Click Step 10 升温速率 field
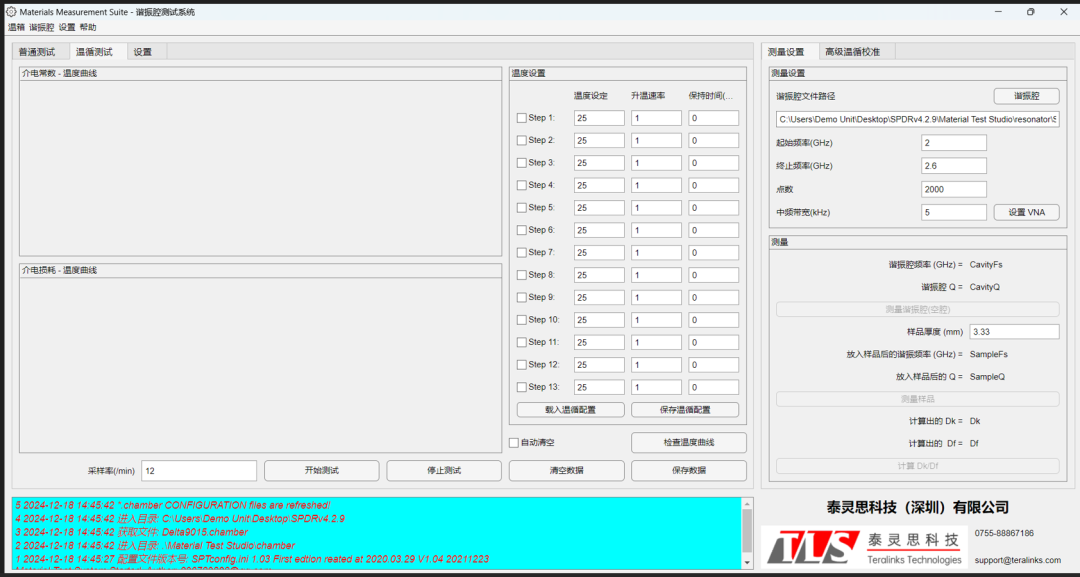Screen dimensions: 1080x577 tap(656, 319)
